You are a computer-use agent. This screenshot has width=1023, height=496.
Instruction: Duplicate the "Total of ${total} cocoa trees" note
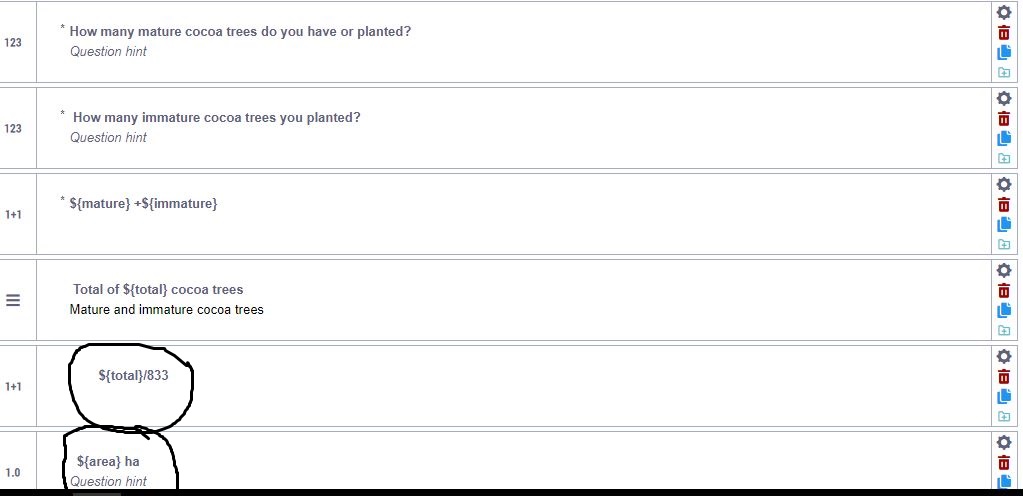click(1004, 311)
